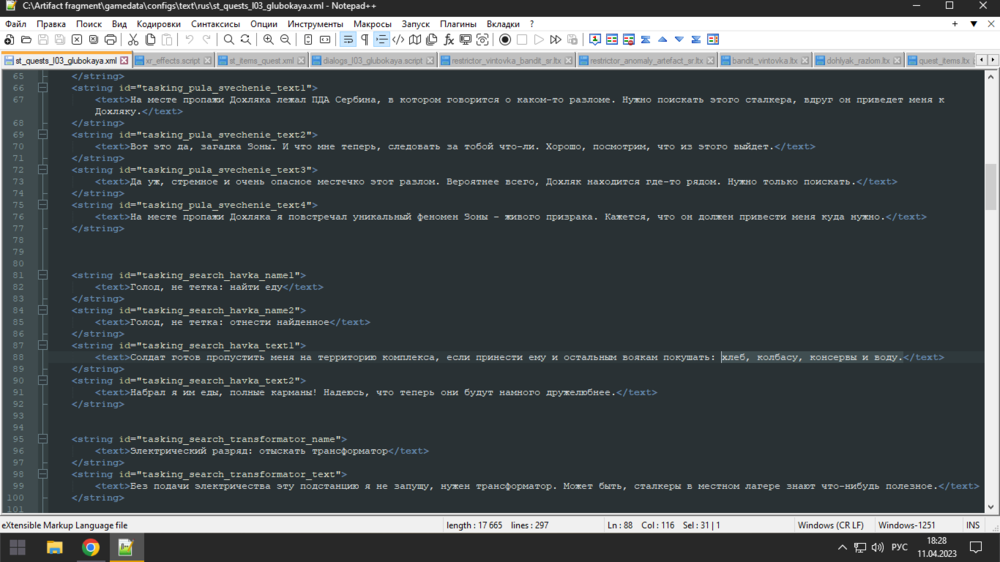
Task: Close the dohlyak_razlom.ltx tab
Action: click(897, 61)
